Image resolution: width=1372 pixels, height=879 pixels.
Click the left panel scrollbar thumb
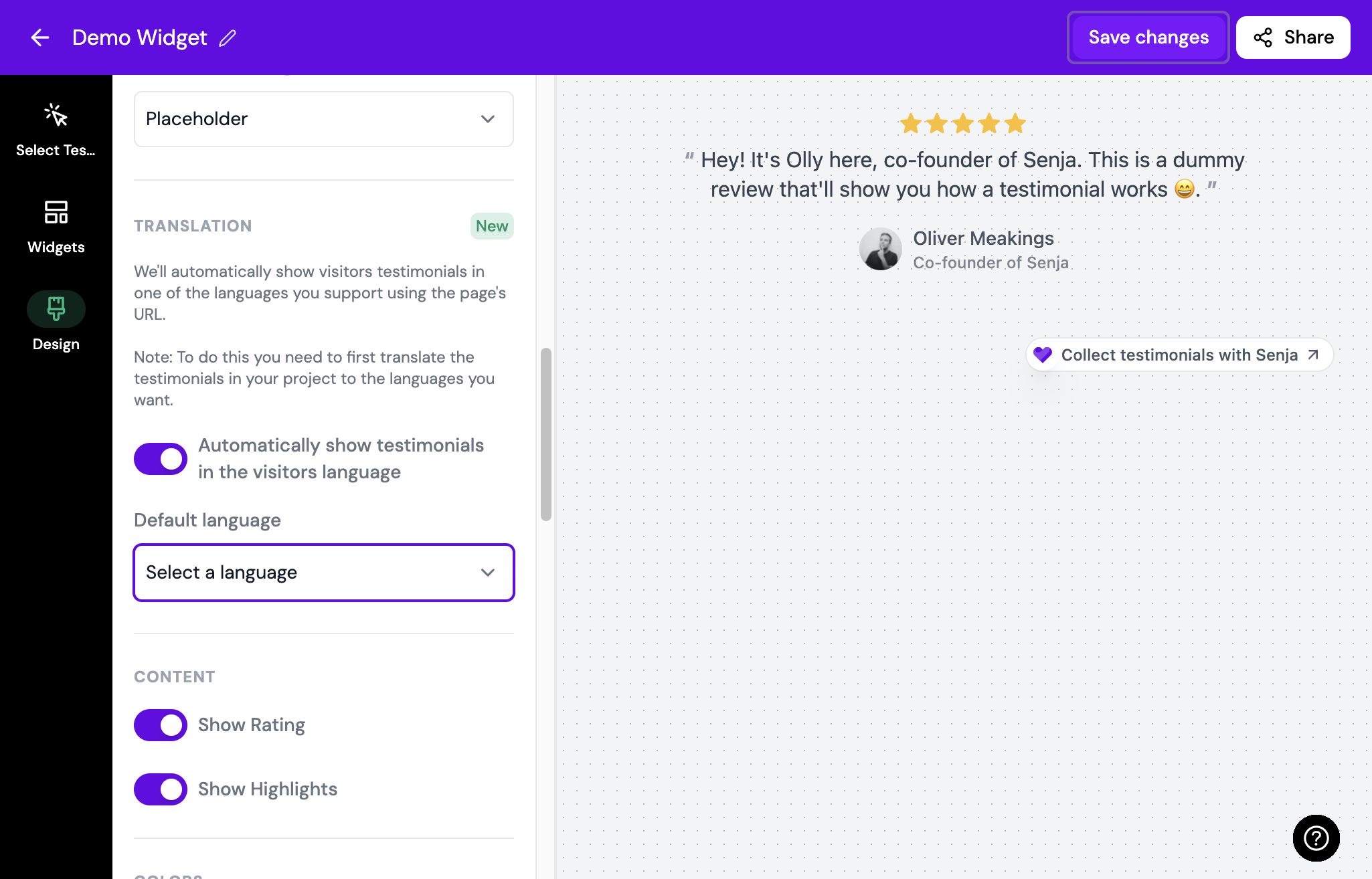pos(546,434)
